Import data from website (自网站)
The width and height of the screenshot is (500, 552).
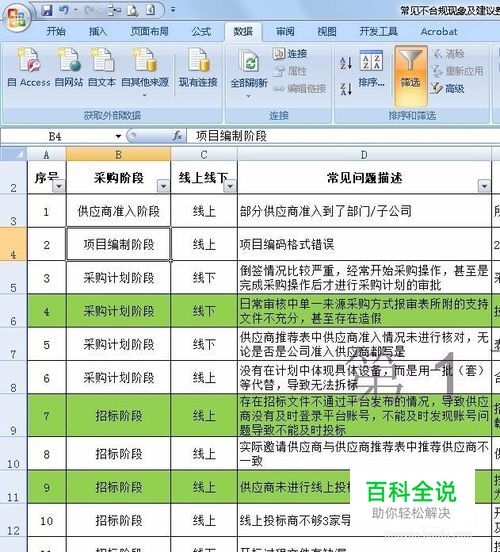[x=69, y=68]
